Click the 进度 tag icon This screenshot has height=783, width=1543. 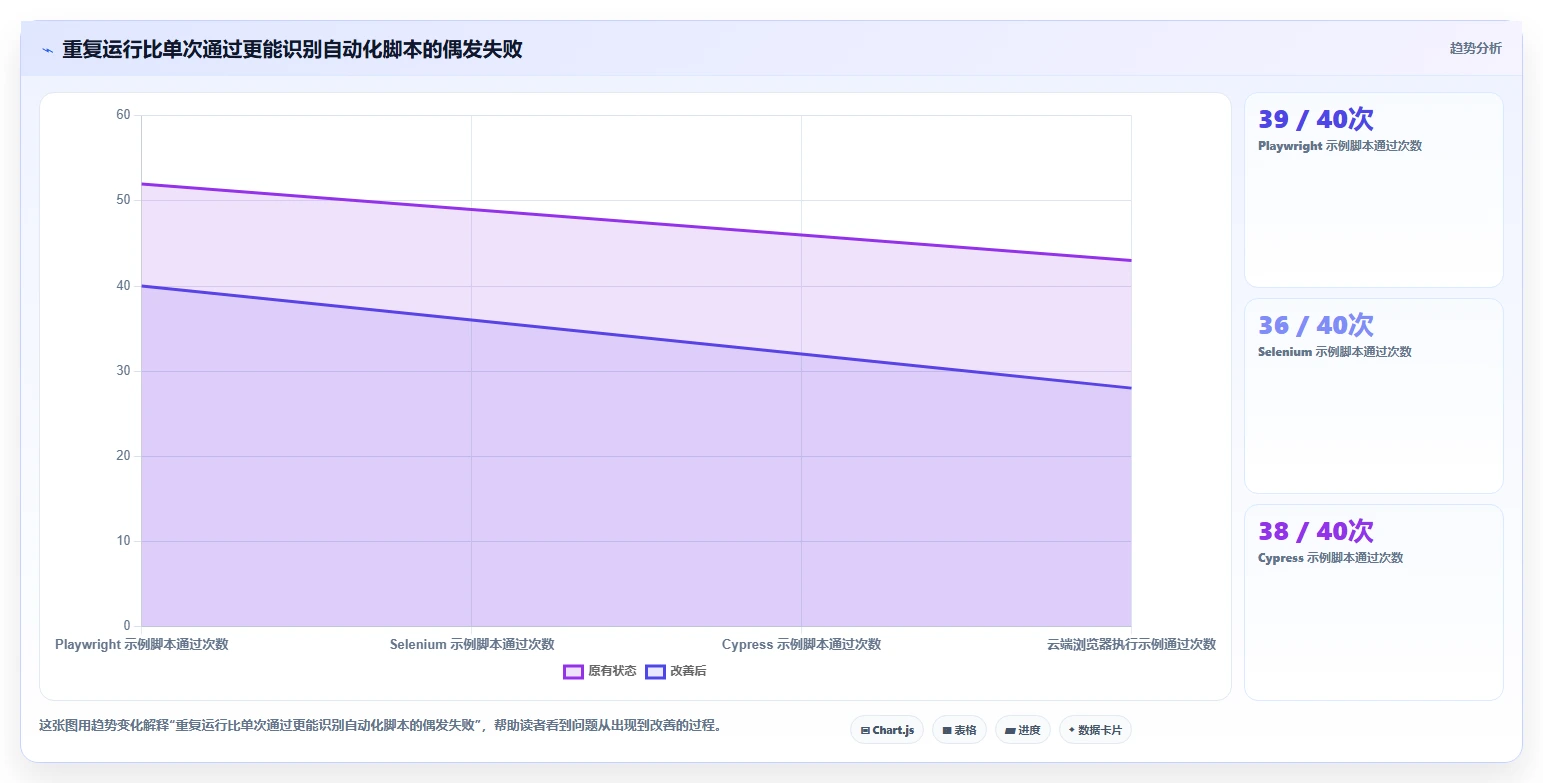coord(1010,731)
